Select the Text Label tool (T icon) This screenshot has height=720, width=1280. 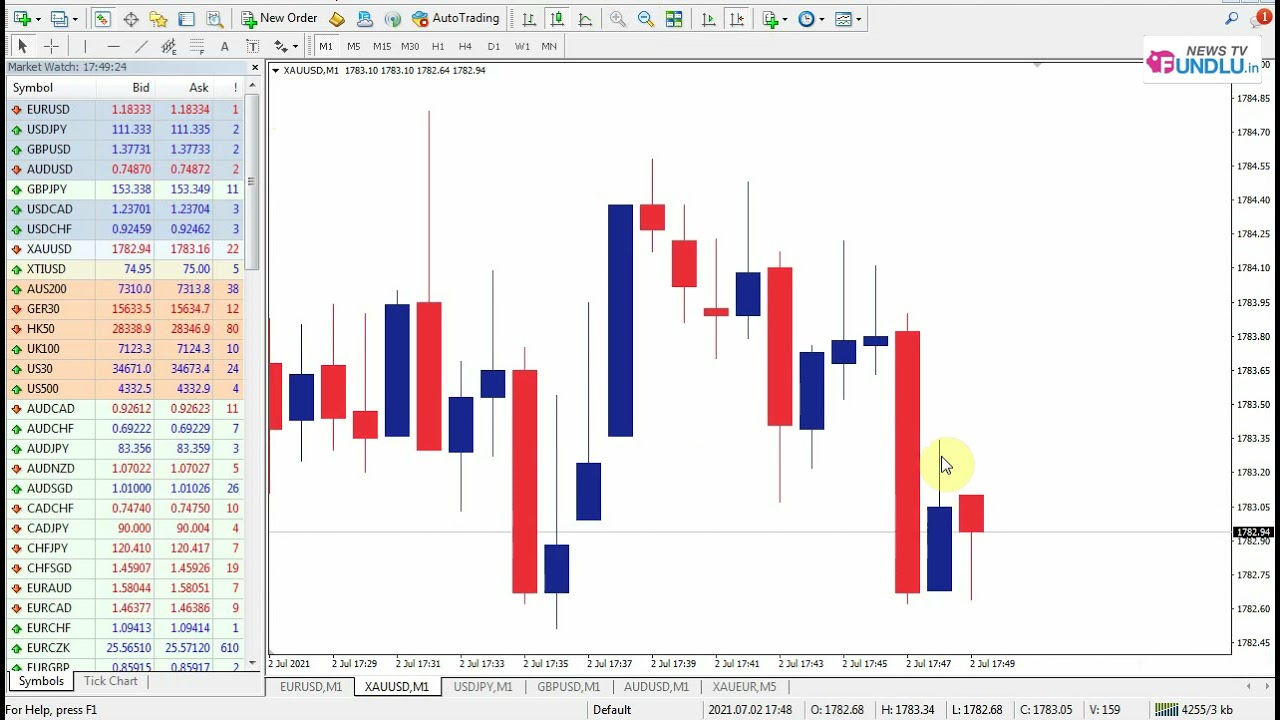point(253,46)
